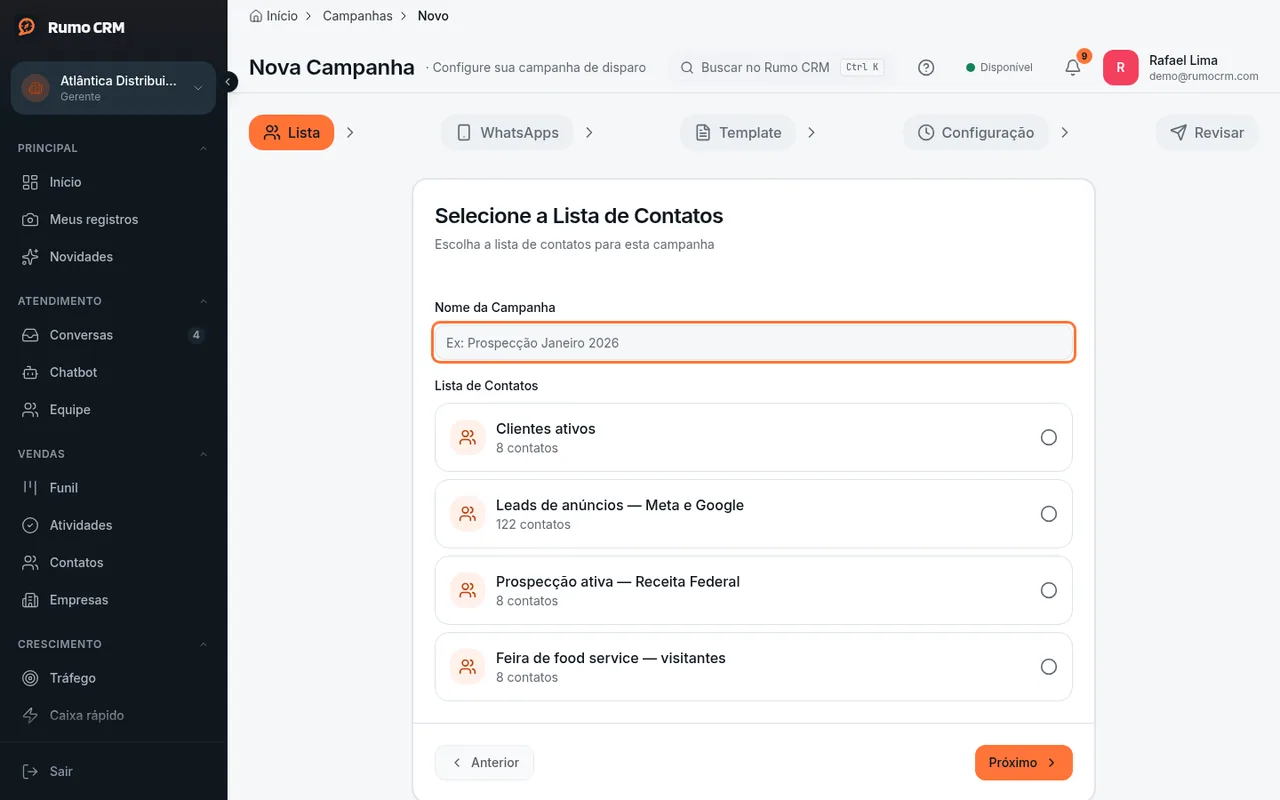1280x800 pixels.
Task: Click the Equipe people icon
Action: coord(31,410)
